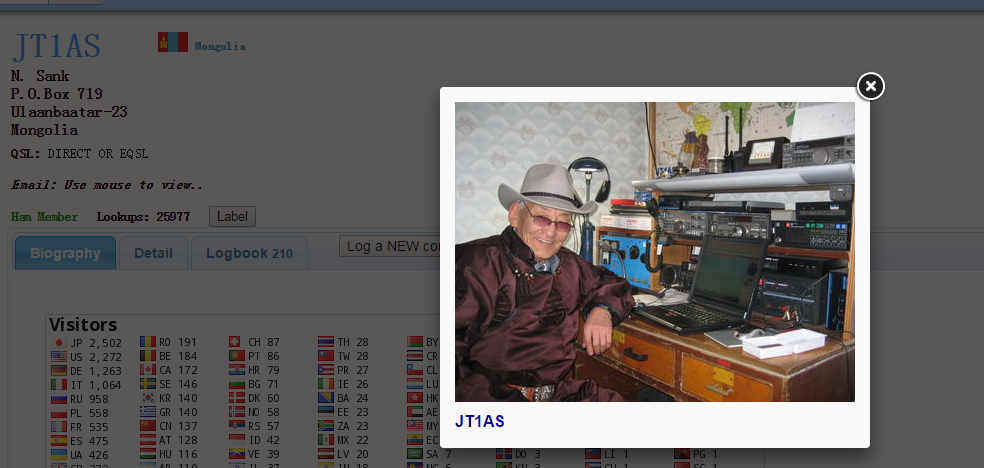Click the Switzerland flag in Visitors

pyautogui.click(x=234, y=343)
